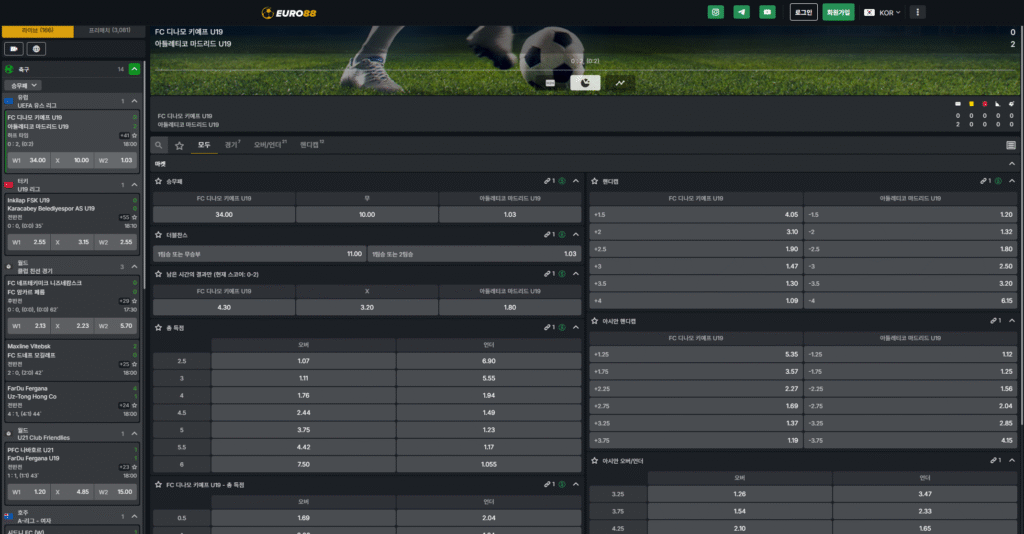Open the Telegram channel icon
Image resolution: width=1024 pixels, height=534 pixels.
click(741, 12)
